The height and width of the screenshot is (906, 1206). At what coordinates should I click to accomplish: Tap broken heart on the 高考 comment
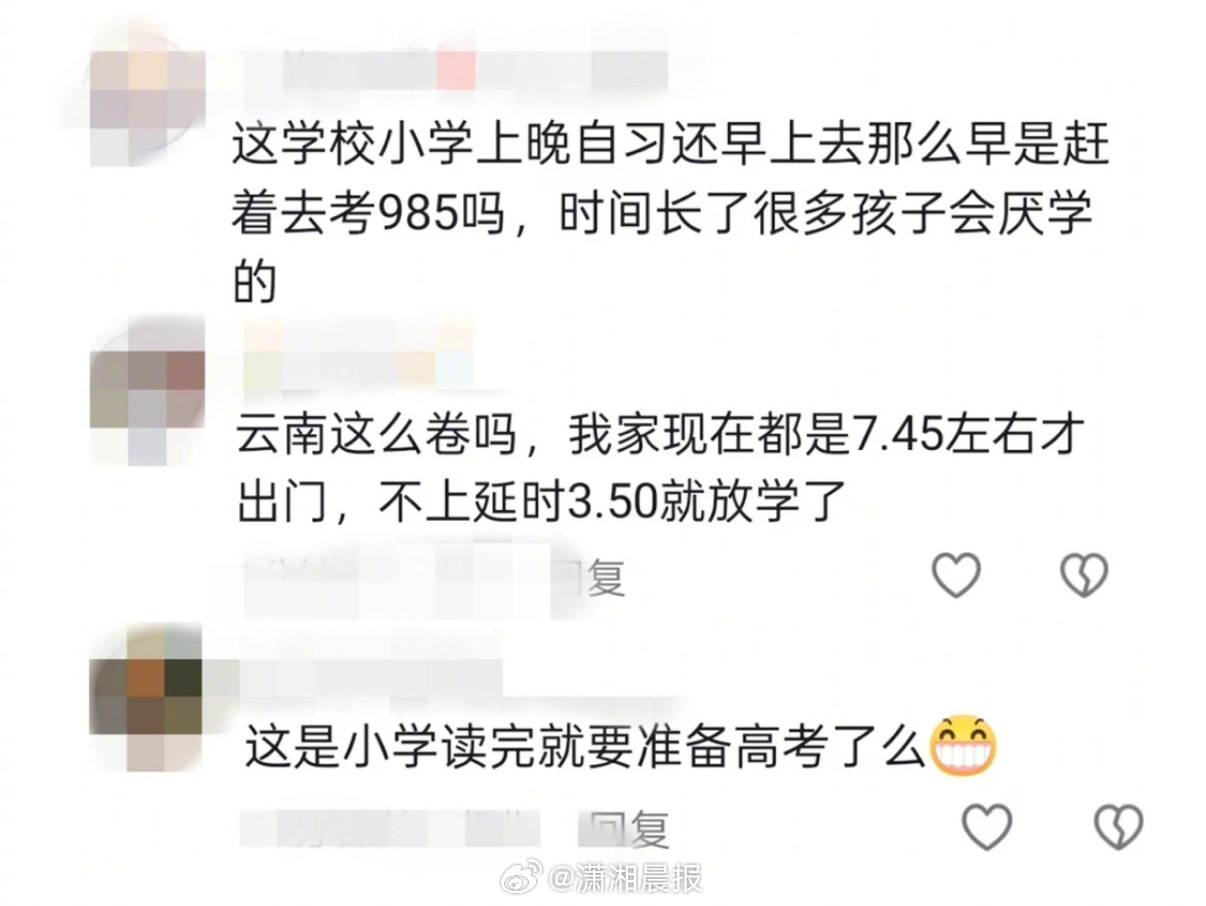point(1118,827)
